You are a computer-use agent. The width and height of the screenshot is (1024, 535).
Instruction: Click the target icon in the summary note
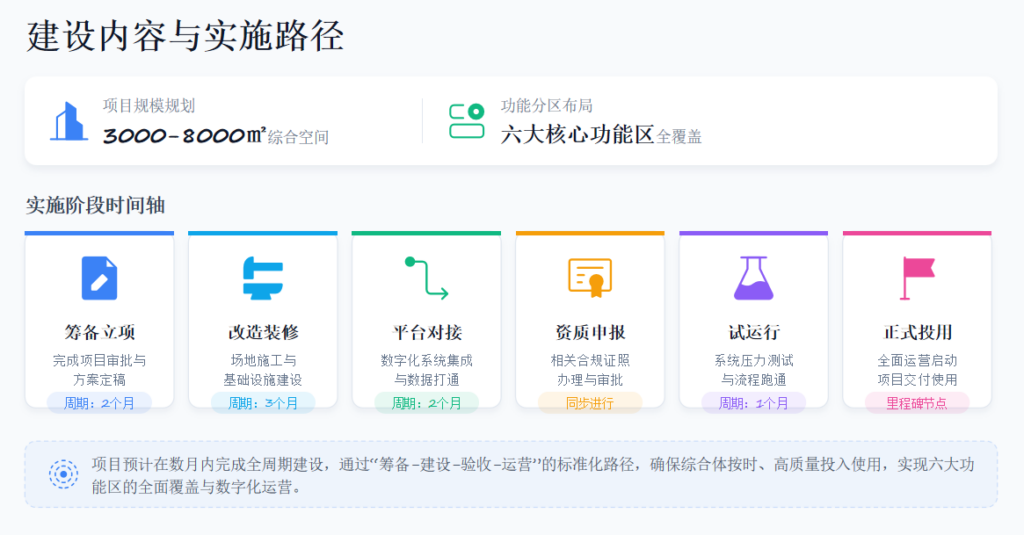click(64, 473)
